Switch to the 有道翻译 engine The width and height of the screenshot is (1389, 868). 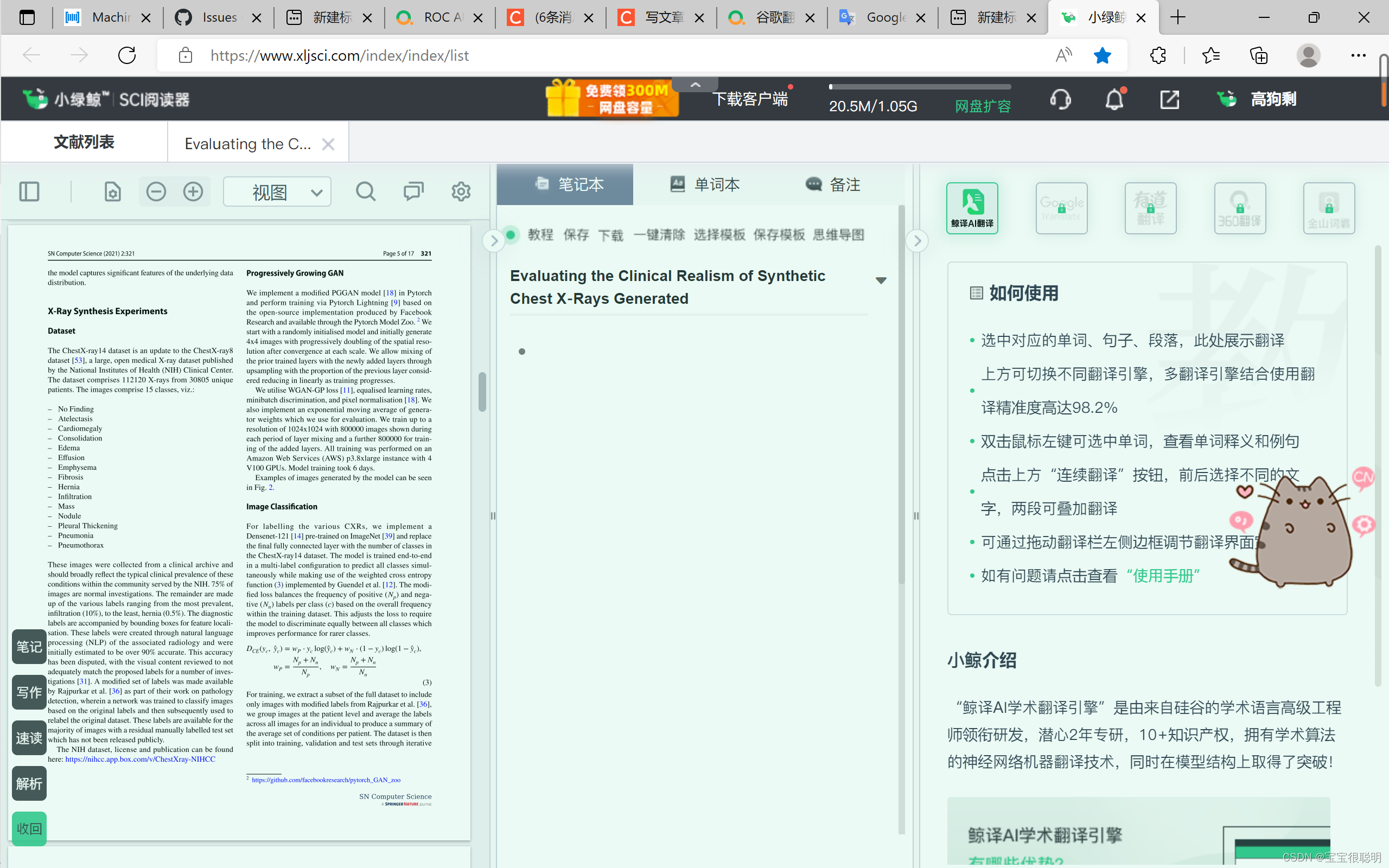(1150, 208)
